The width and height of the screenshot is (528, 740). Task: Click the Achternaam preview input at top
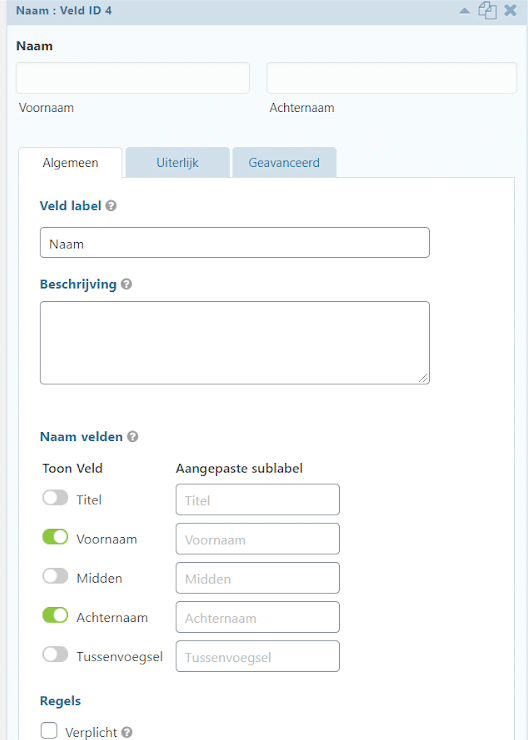click(x=392, y=78)
